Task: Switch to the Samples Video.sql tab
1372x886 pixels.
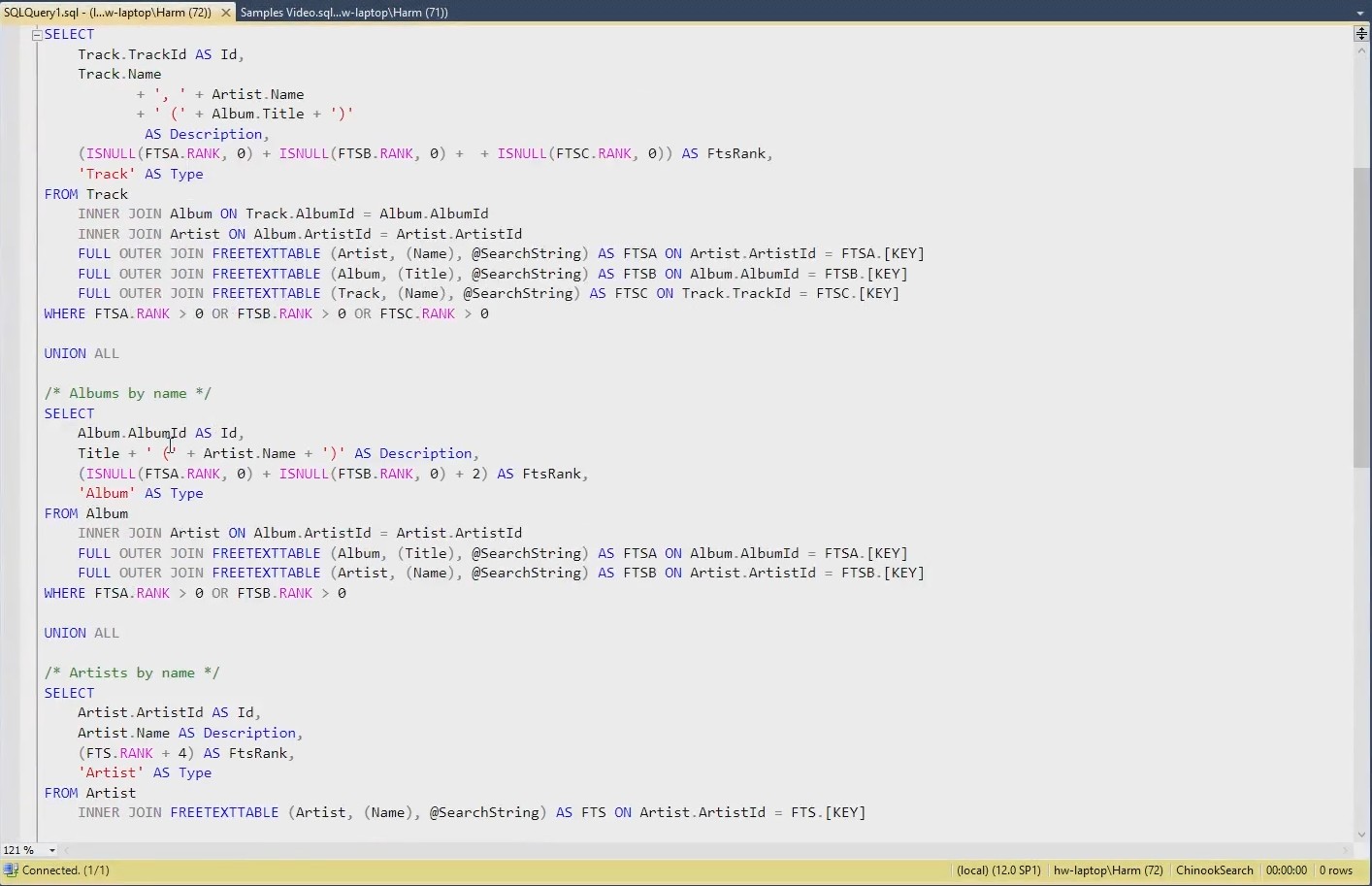Action: pyautogui.click(x=343, y=13)
